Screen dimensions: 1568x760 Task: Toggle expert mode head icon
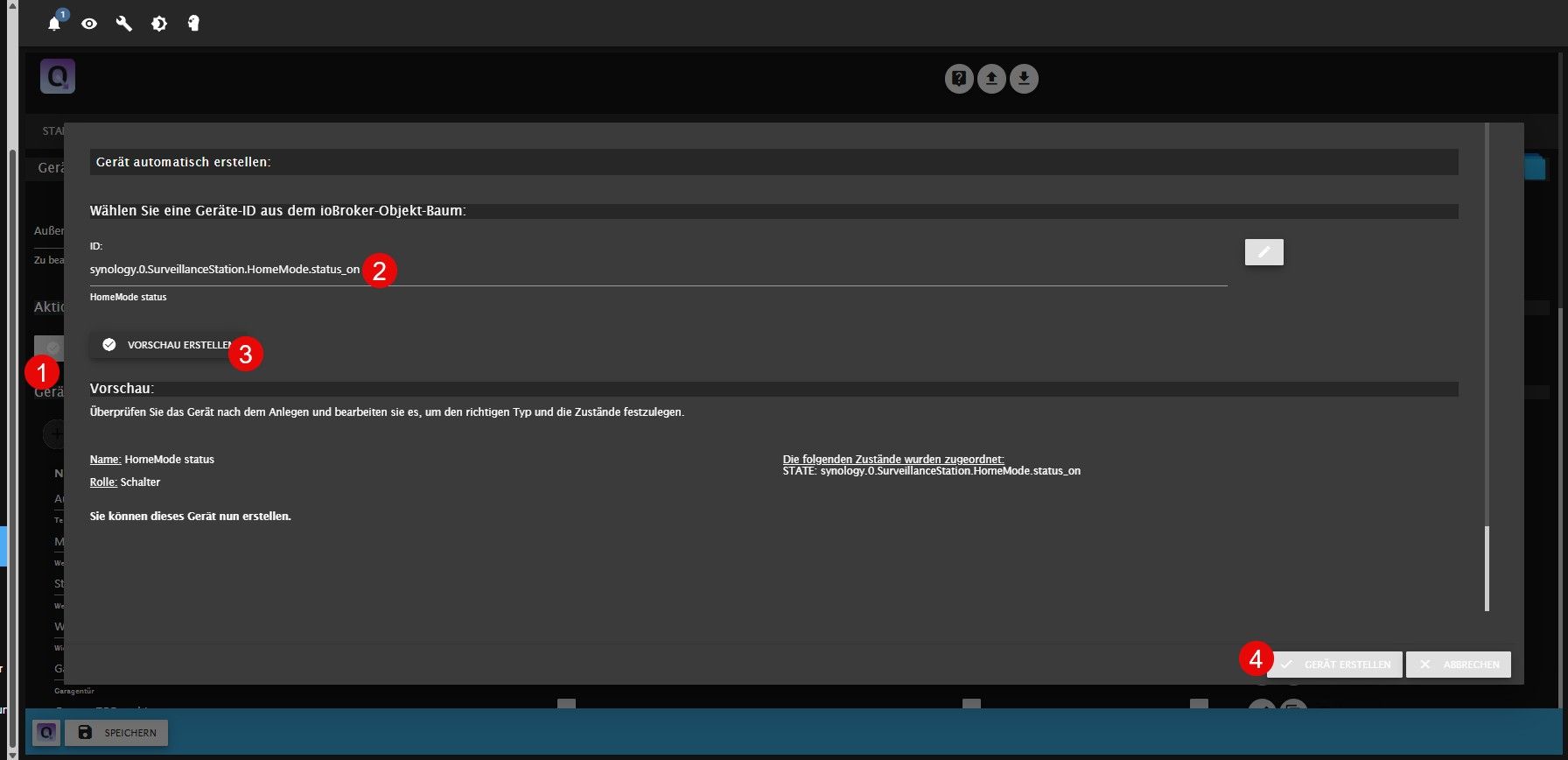tap(193, 24)
